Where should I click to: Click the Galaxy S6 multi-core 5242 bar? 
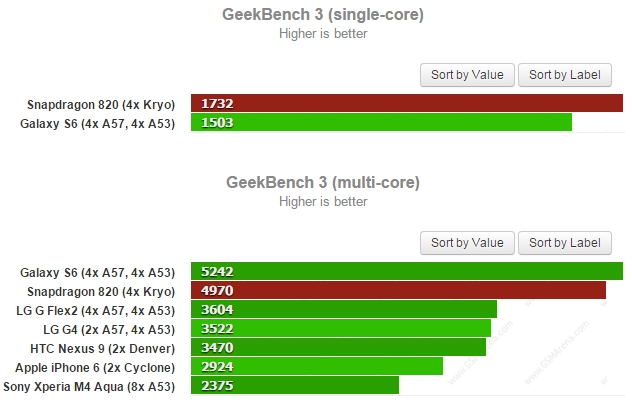[x=407, y=271]
